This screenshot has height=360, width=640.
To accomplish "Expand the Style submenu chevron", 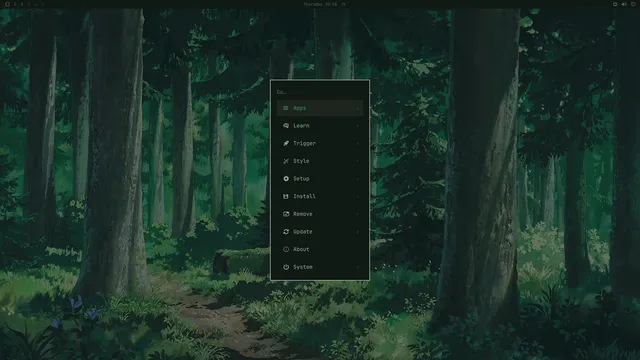I will (358, 161).
